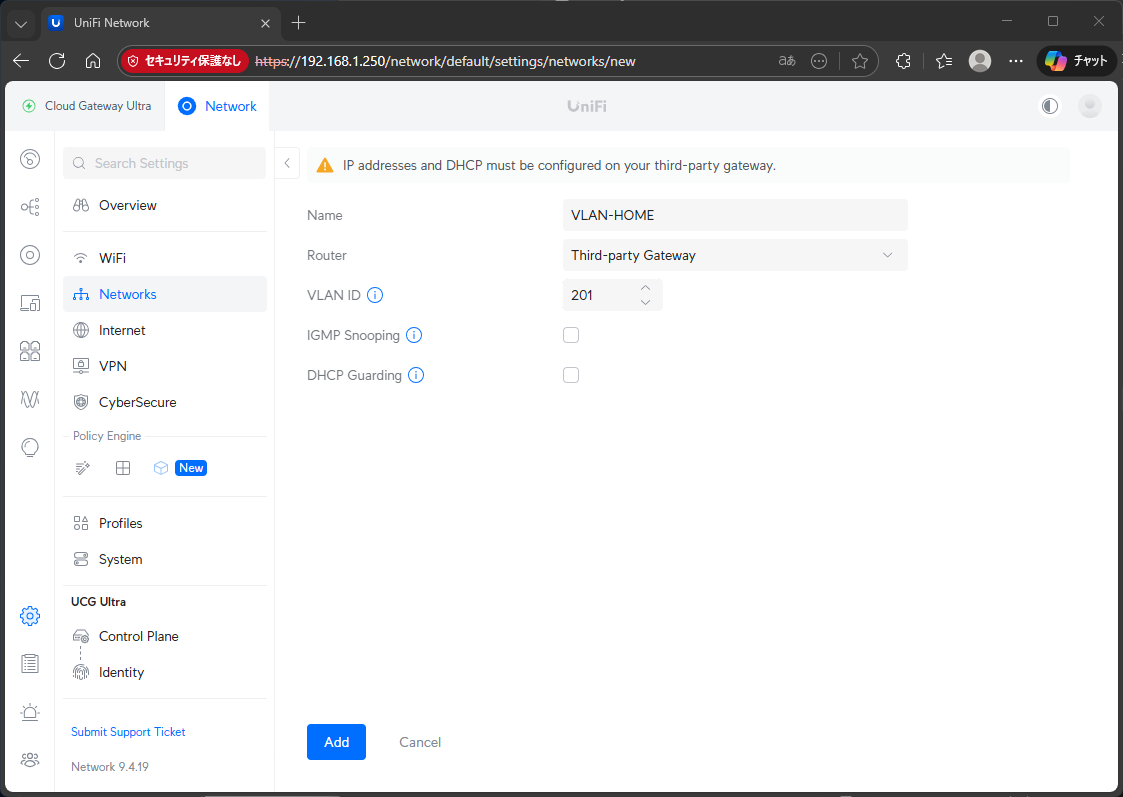Open the Router Third-party Gateway dropdown
Screen dimensions: 1123x797
coord(735,255)
